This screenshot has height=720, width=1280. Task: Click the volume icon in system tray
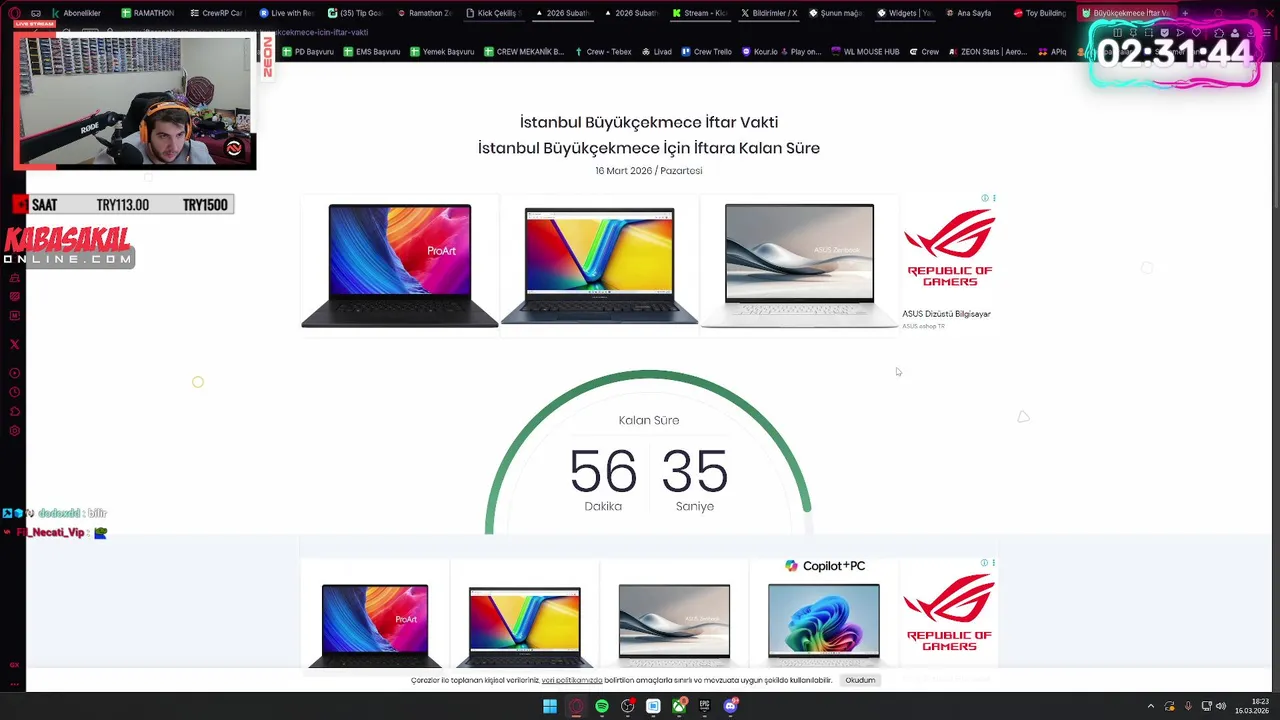[1220, 706]
